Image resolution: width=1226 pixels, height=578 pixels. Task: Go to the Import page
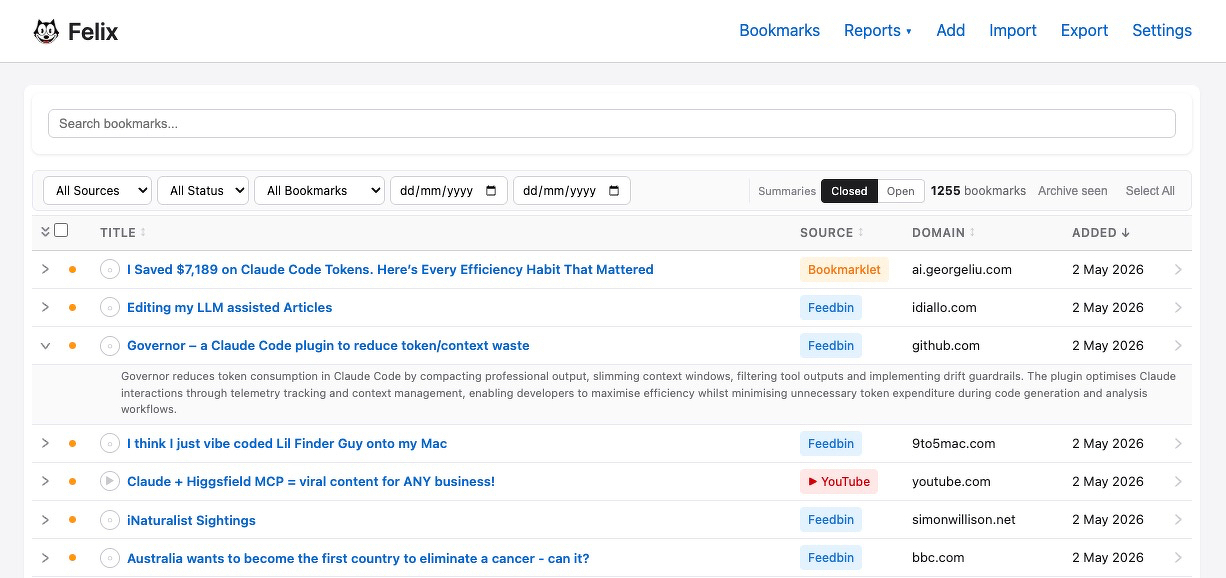pyautogui.click(x=1012, y=30)
